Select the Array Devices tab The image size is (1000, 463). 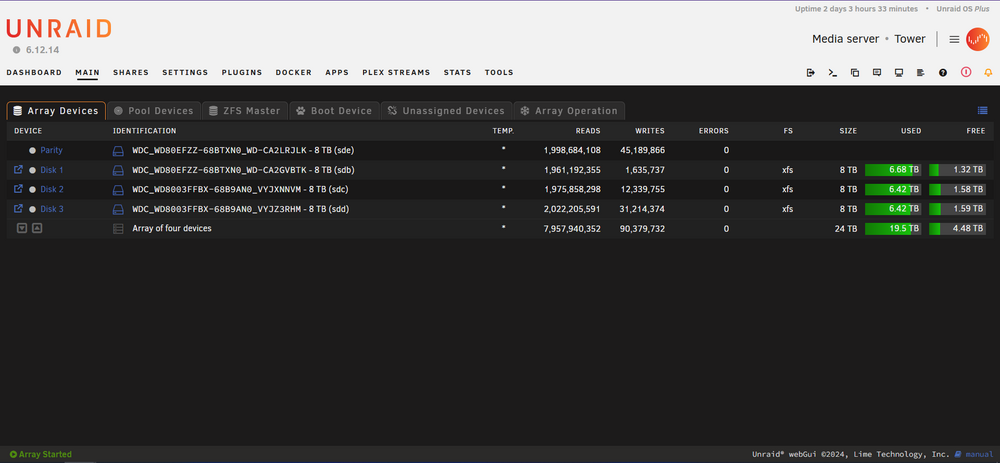point(56,110)
